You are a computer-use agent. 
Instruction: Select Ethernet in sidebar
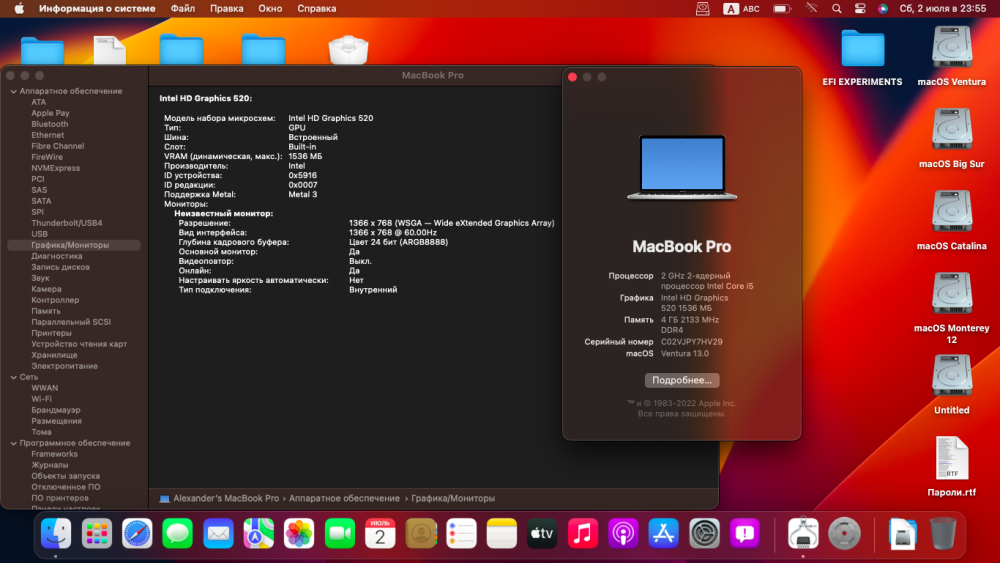48,135
